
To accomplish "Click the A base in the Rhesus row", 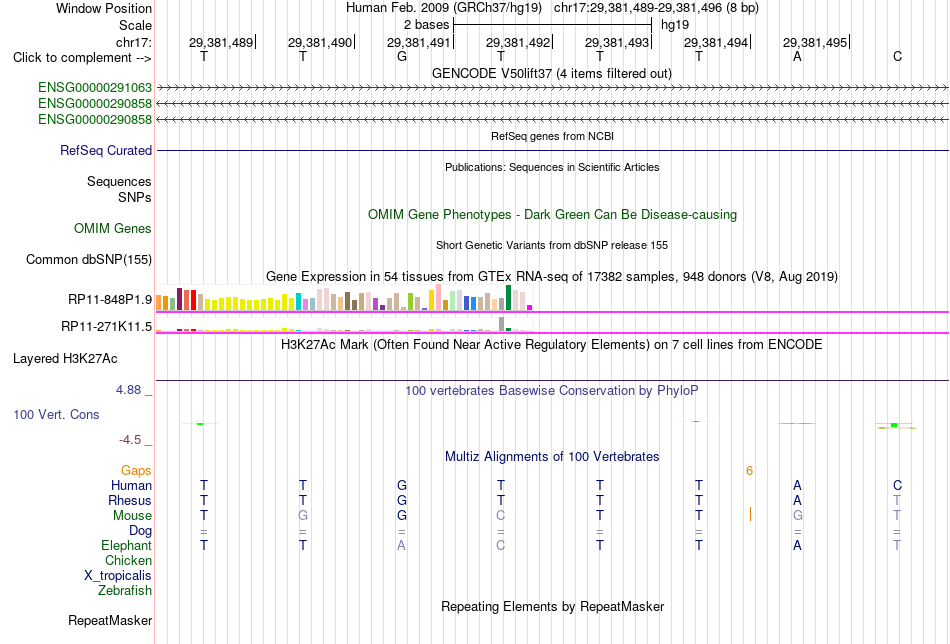I will [x=797, y=500].
